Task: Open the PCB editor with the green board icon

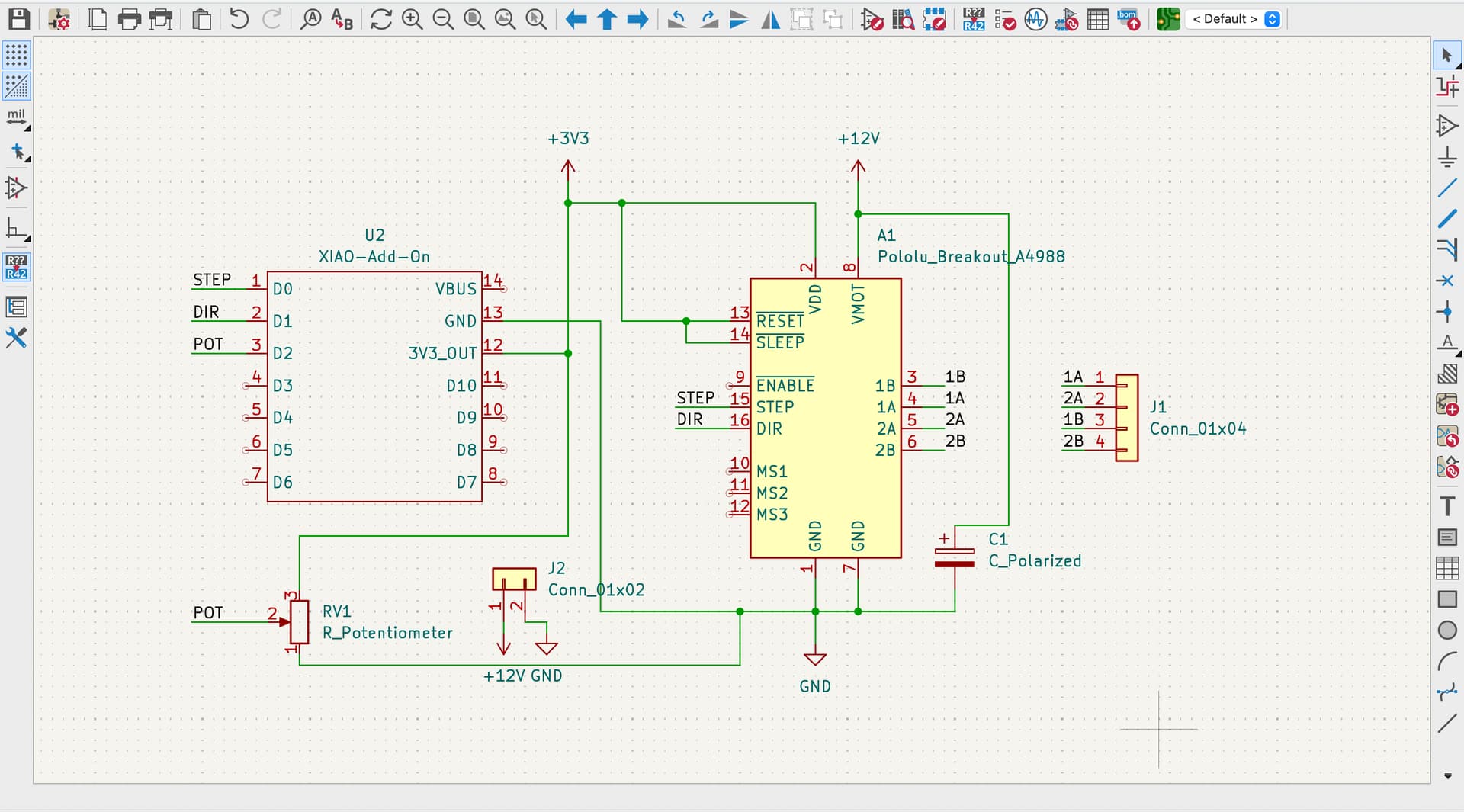Action: (x=1168, y=19)
